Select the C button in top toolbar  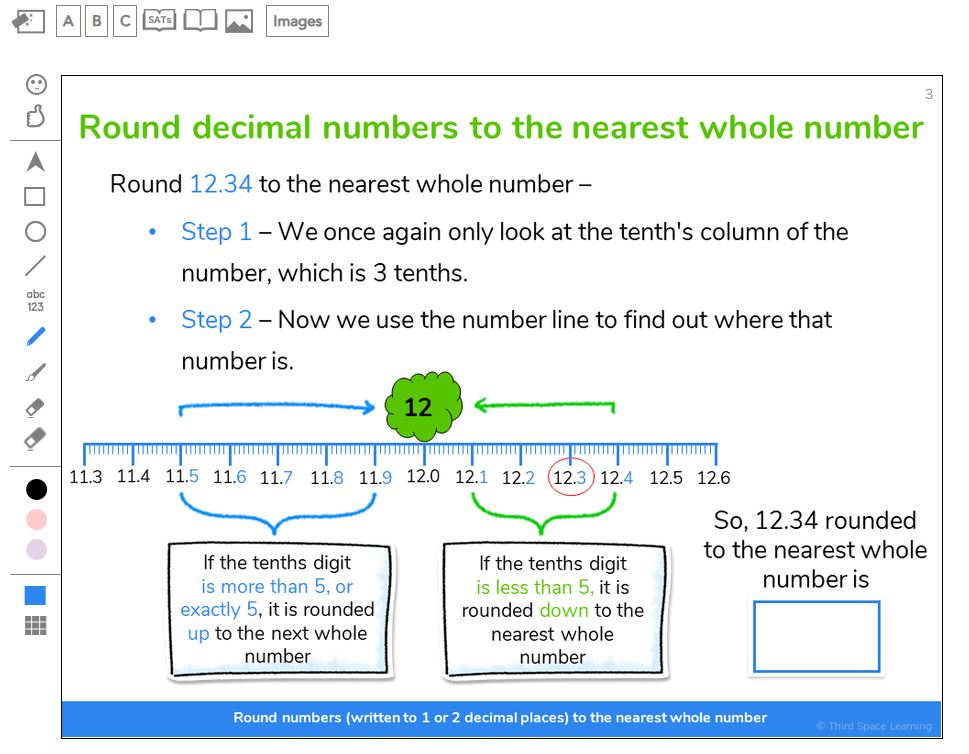(x=125, y=21)
